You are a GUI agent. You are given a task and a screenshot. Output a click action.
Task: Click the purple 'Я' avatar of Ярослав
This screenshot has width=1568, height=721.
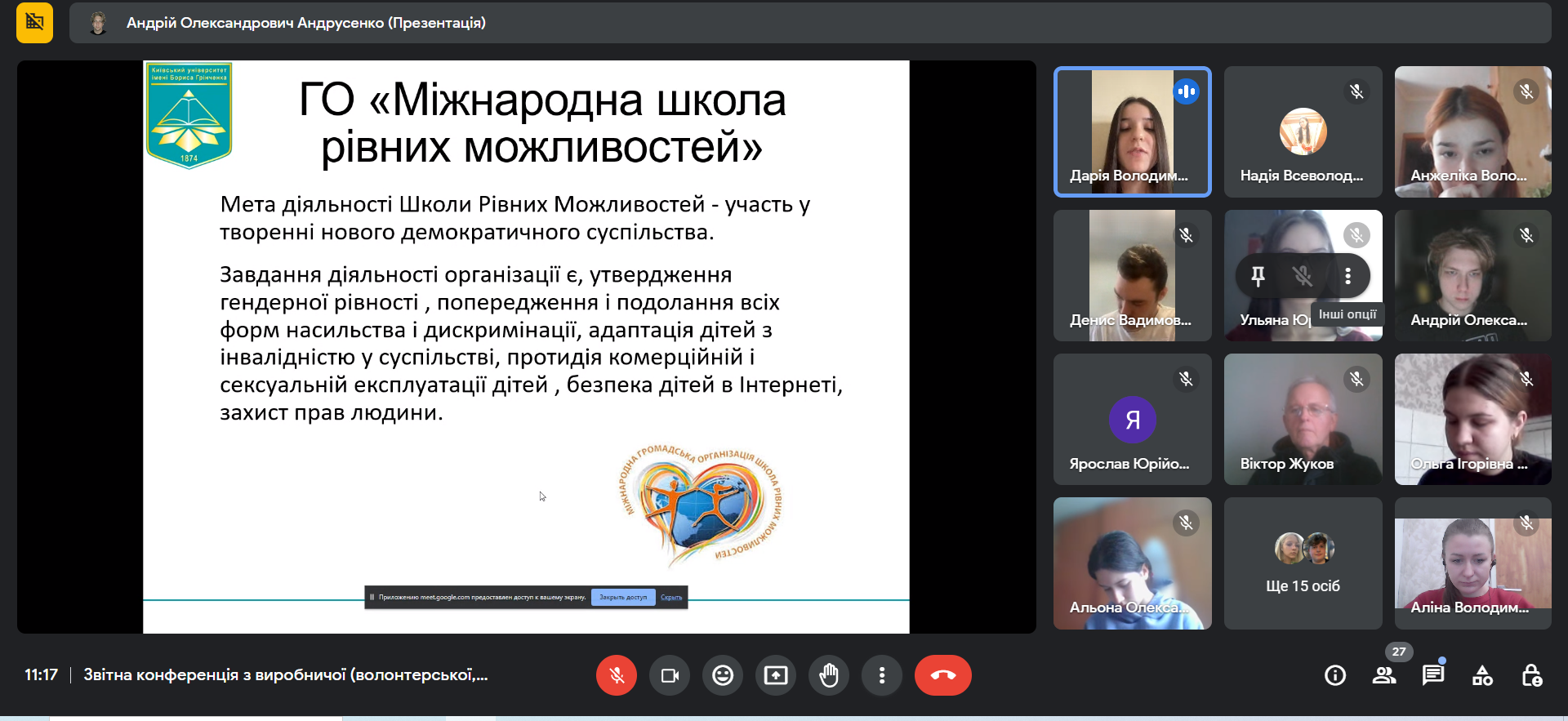point(1133,420)
